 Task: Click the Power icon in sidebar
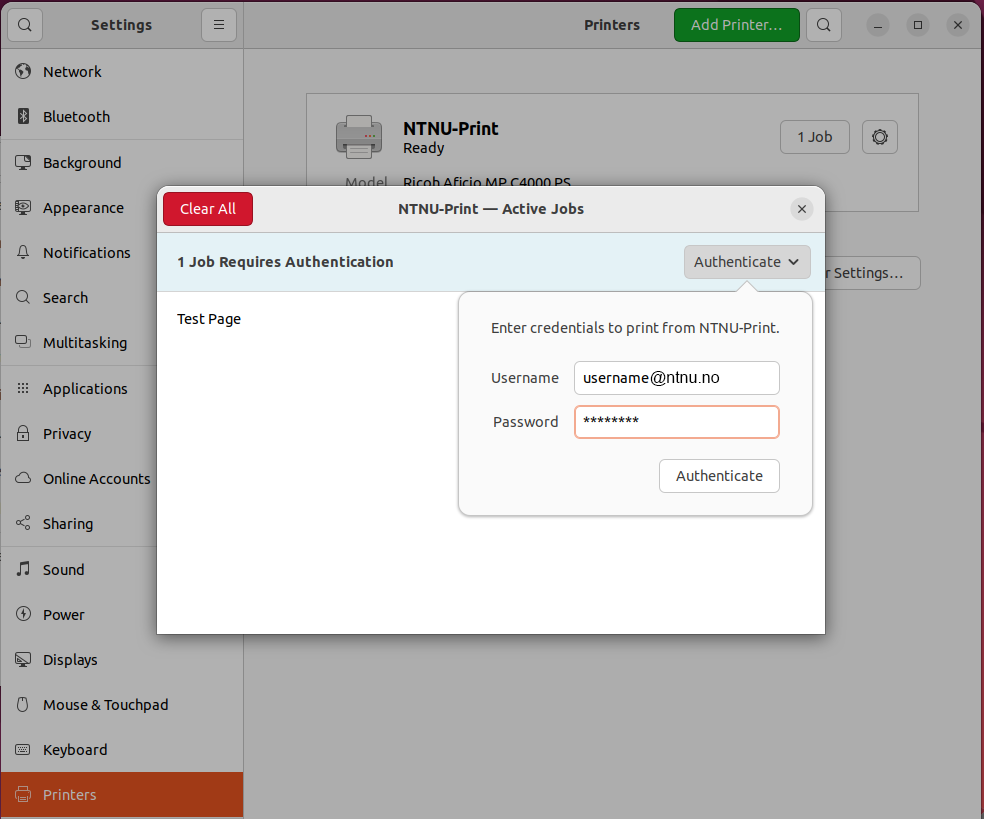tap(23, 614)
